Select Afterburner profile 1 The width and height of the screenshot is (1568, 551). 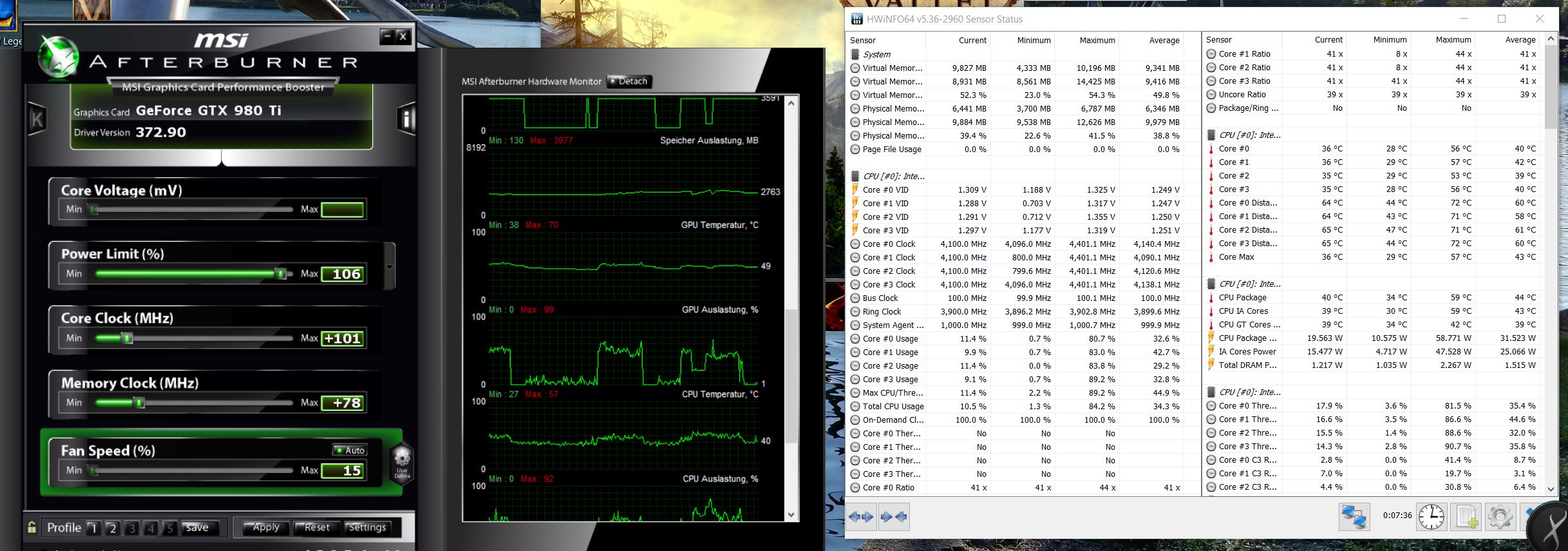tap(93, 528)
